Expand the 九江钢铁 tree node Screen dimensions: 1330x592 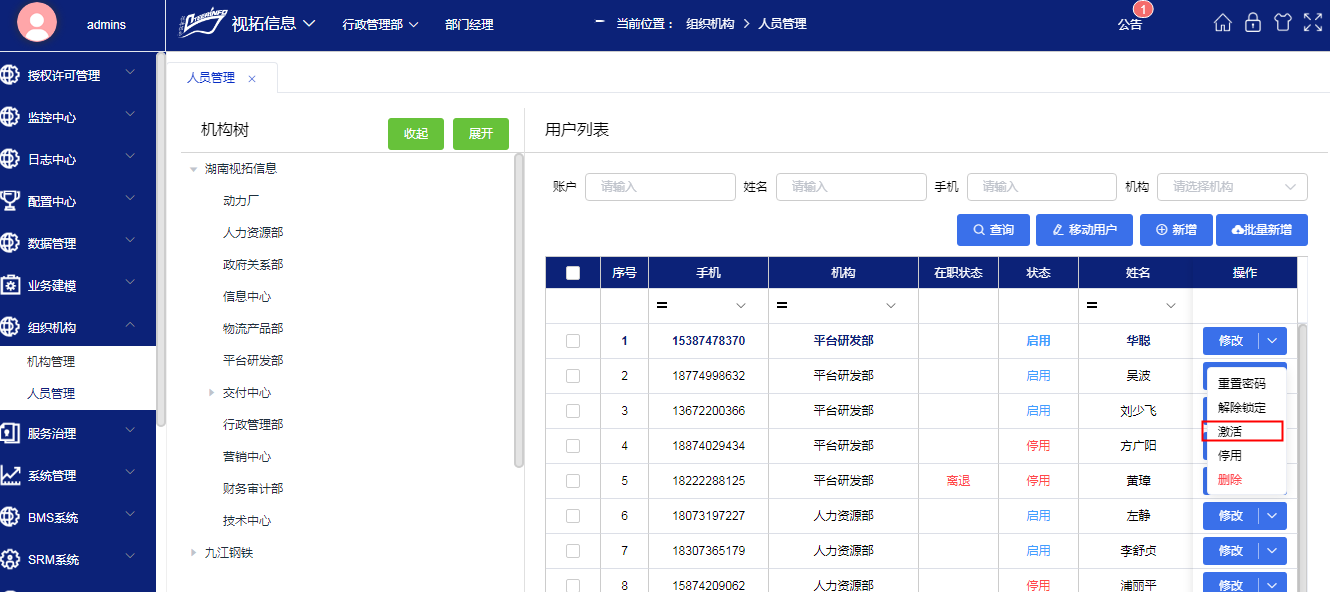[x=193, y=552]
